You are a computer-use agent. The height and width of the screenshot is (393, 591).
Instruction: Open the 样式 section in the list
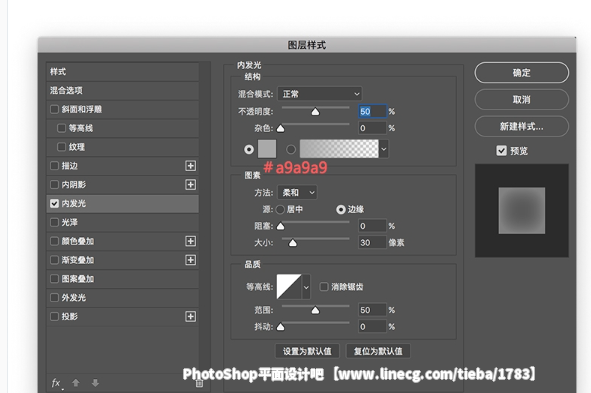(x=123, y=72)
